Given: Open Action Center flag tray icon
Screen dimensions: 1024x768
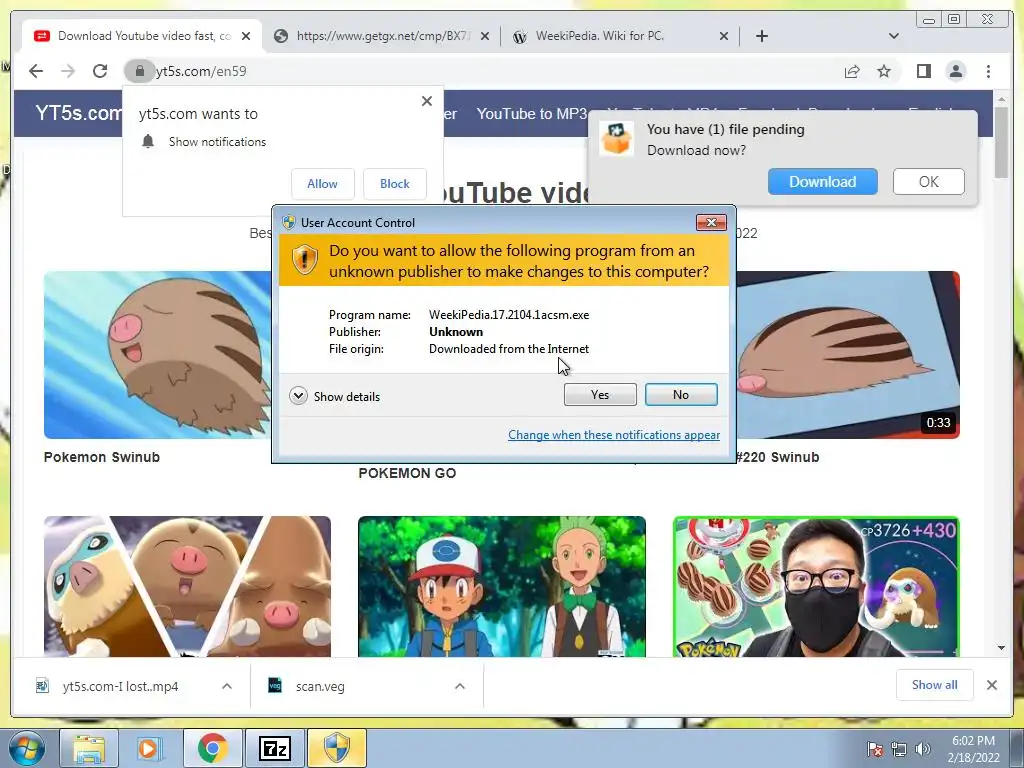Looking at the screenshot, I should point(874,749).
